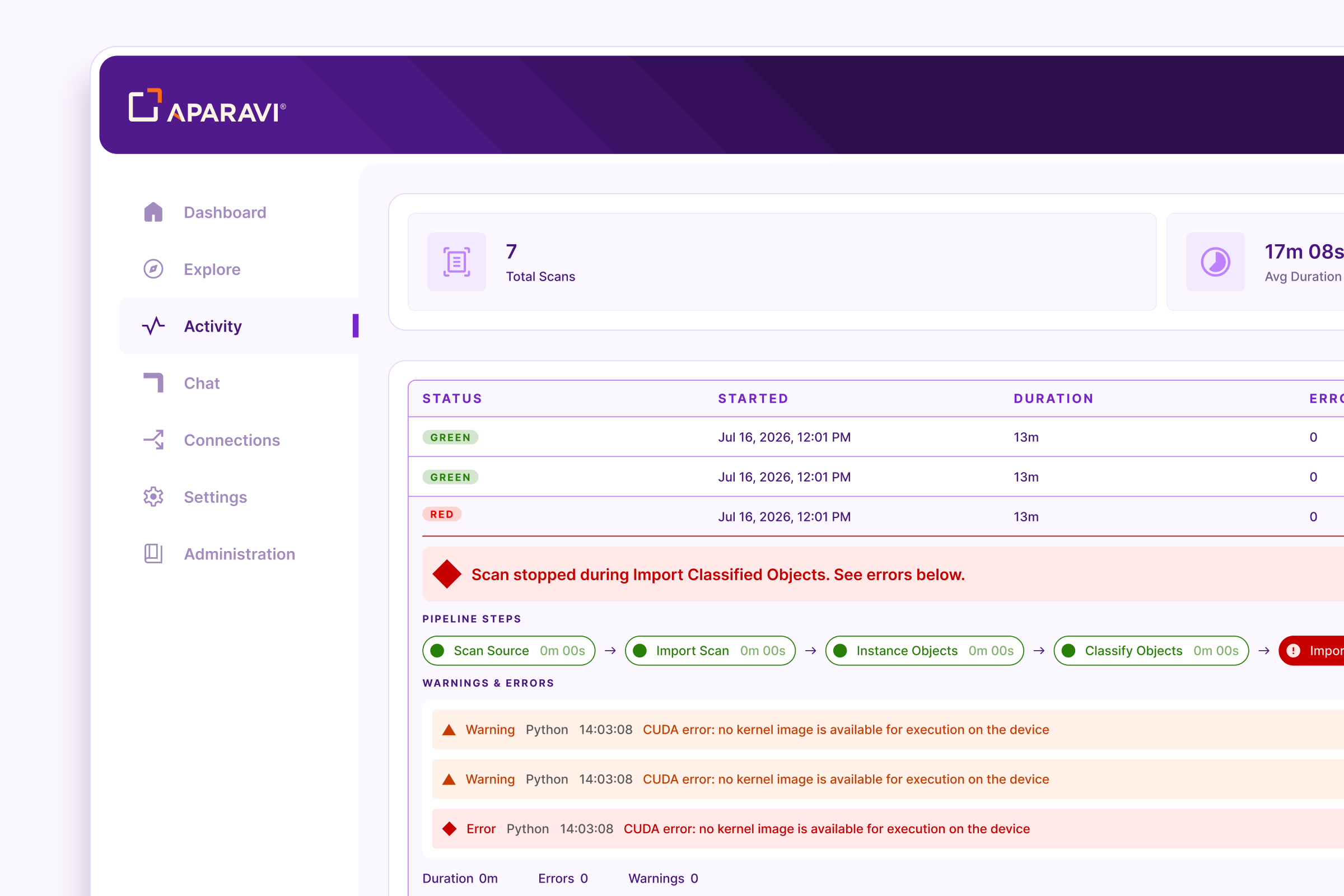The height and width of the screenshot is (896, 1344).
Task: Click the WARNINGS & ERRORS heading
Action: 488,682
